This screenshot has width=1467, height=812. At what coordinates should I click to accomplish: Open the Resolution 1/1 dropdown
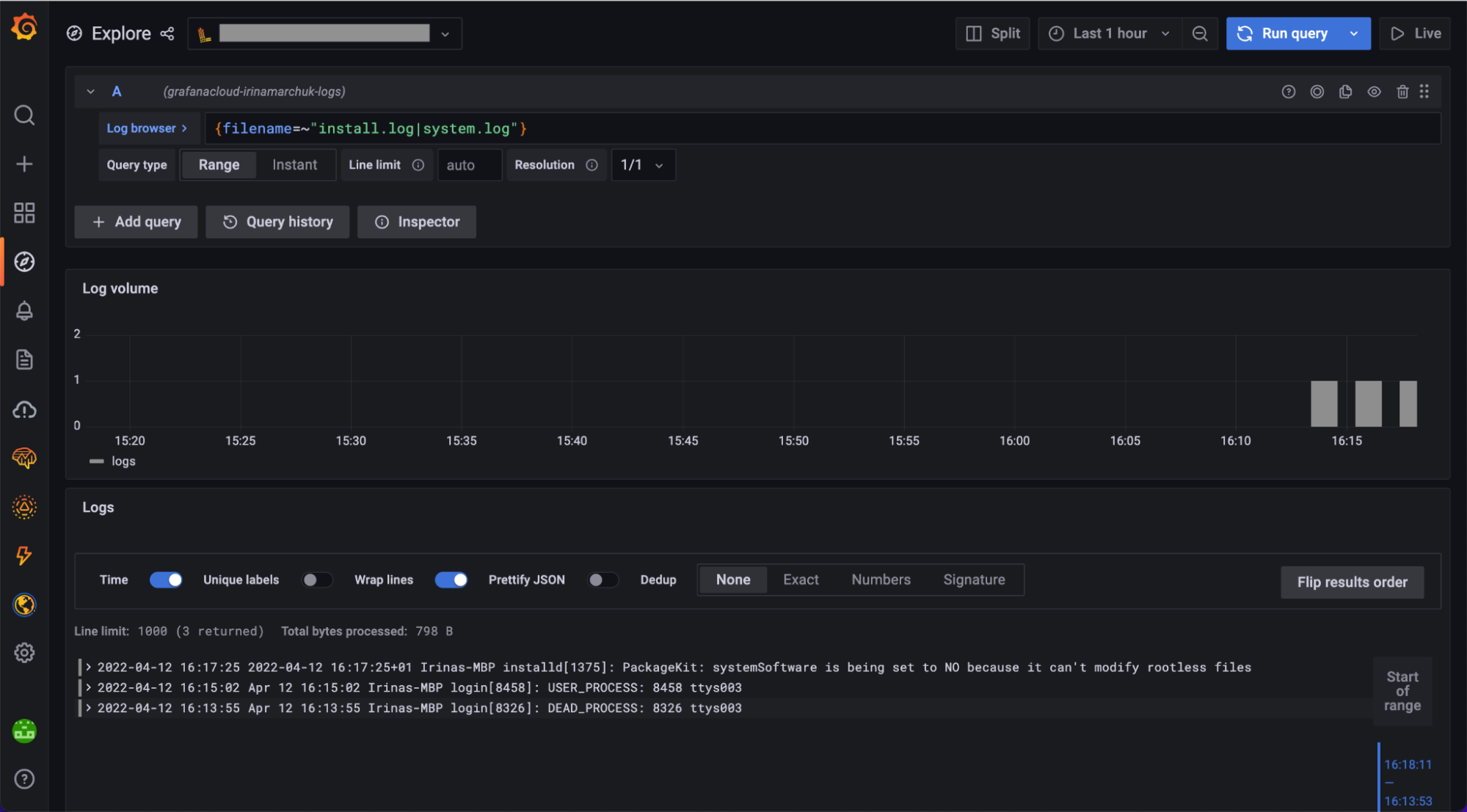(x=643, y=165)
